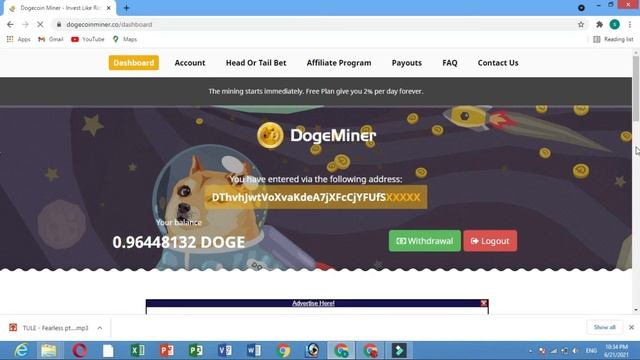
Task: Open Internet Explorer from the taskbar
Action: [x=21, y=351]
